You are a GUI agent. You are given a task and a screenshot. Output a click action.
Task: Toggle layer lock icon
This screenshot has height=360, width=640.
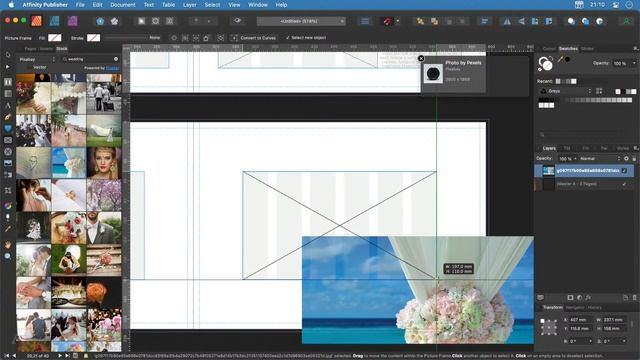634,158
